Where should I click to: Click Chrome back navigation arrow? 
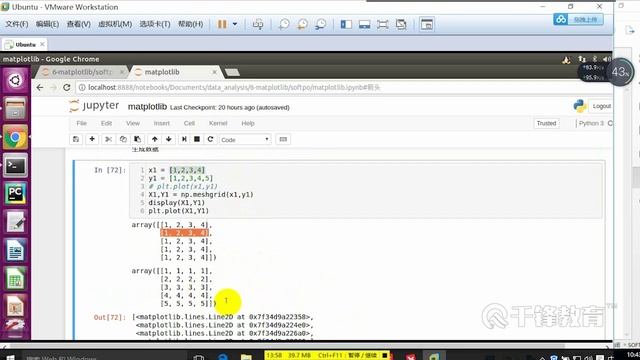coord(40,87)
